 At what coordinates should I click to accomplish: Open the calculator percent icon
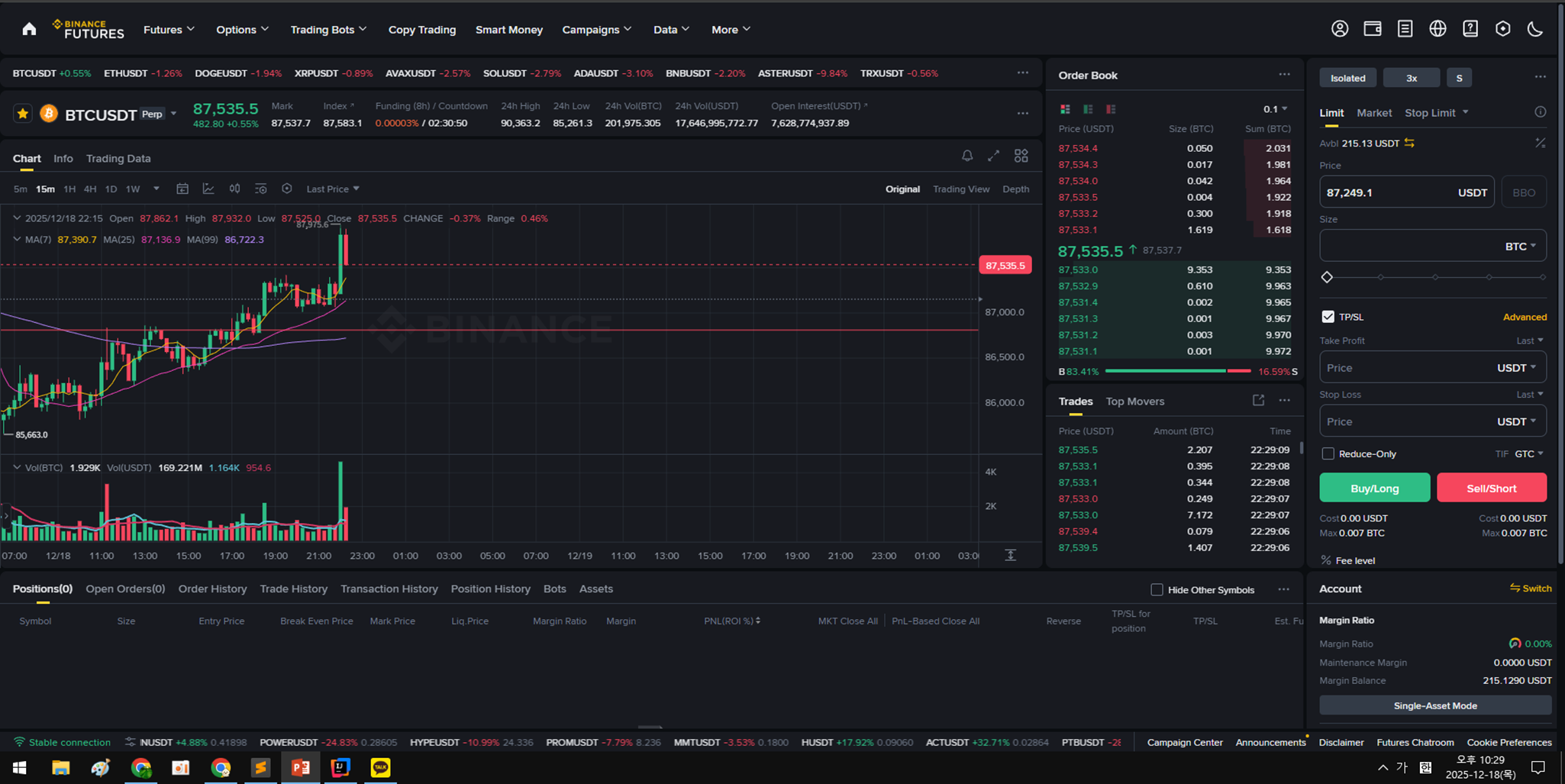click(1541, 143)
